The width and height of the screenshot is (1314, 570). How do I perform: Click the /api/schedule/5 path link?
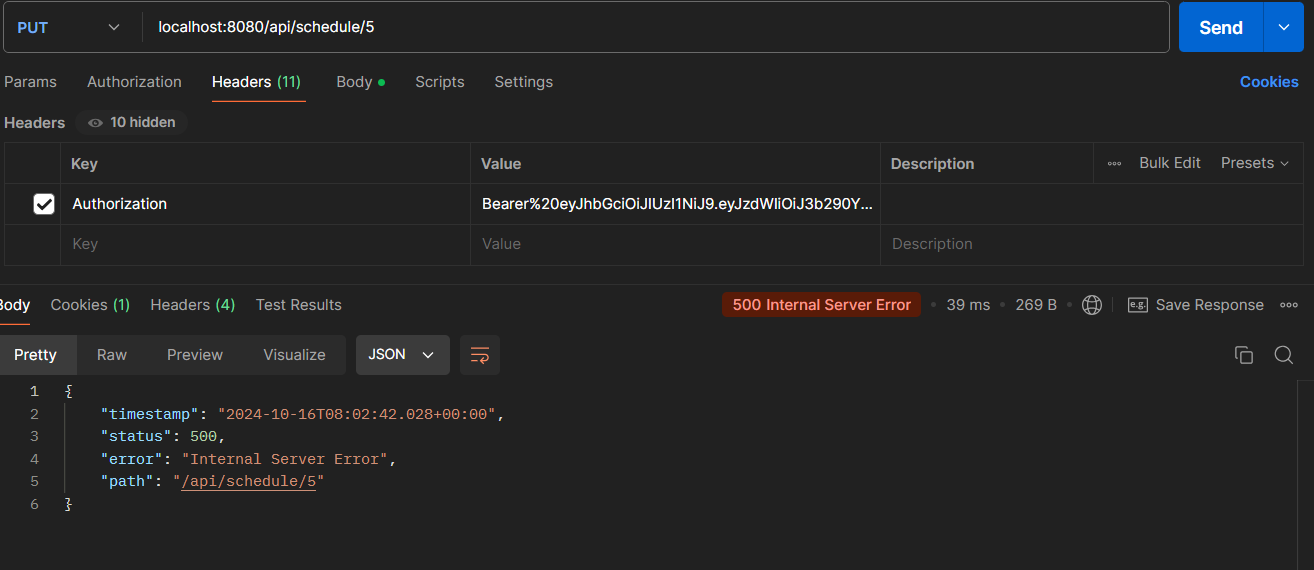click(249, 482)
